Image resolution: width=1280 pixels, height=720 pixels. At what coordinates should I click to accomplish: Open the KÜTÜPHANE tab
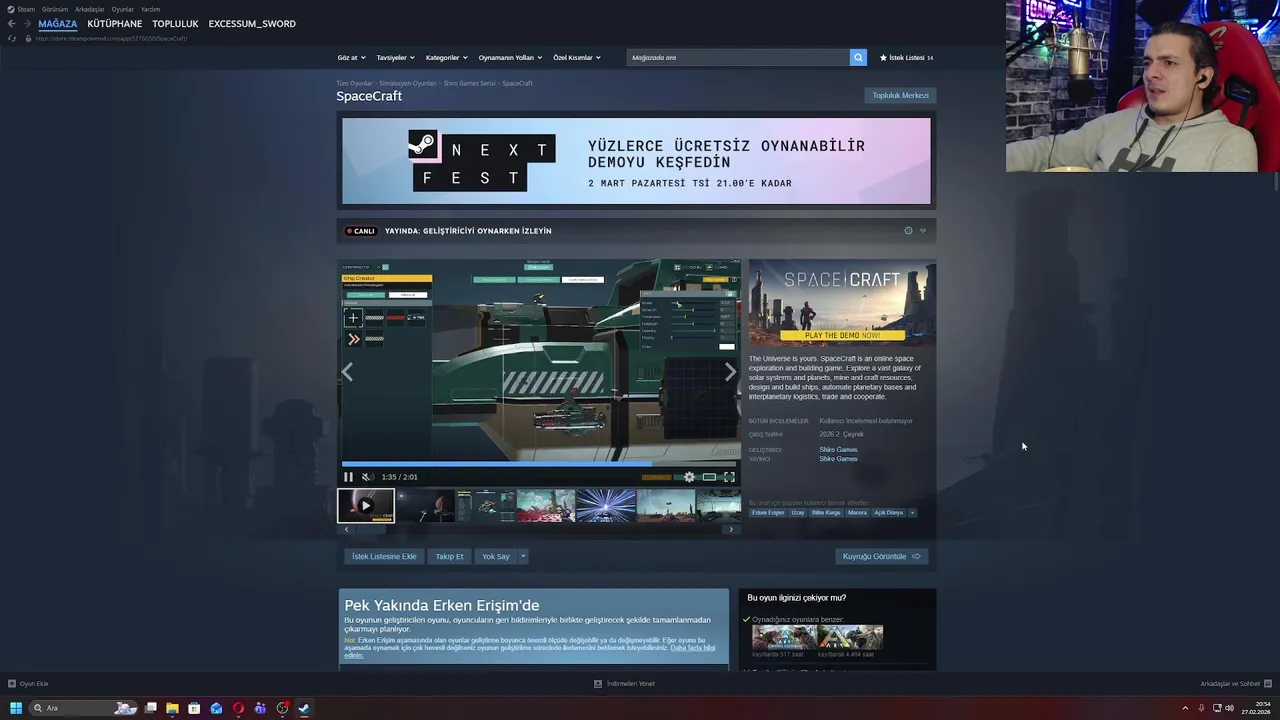pyautogui.click(x=115, y=23)
